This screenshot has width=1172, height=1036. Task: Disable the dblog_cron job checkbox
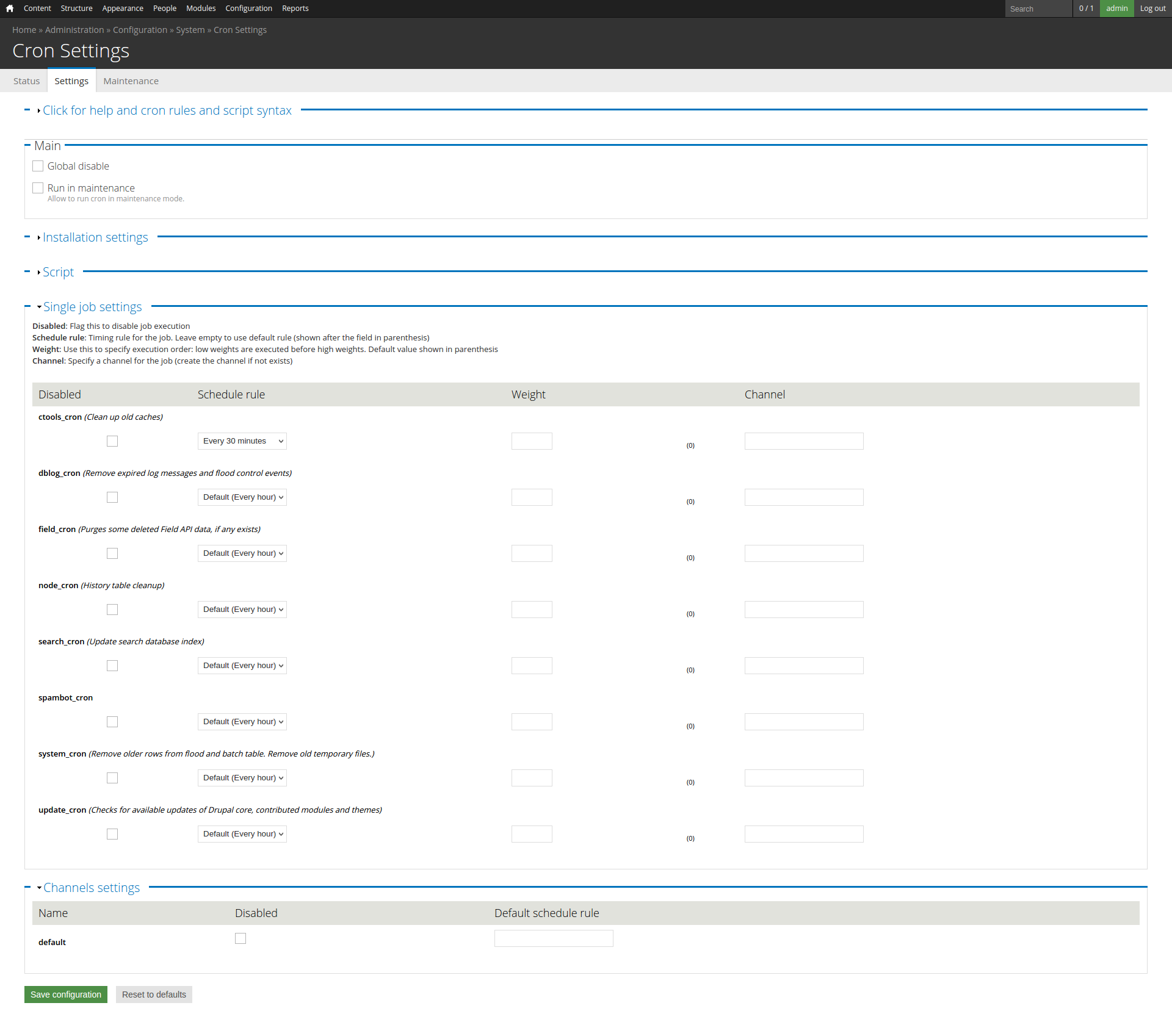pos(112,497)
